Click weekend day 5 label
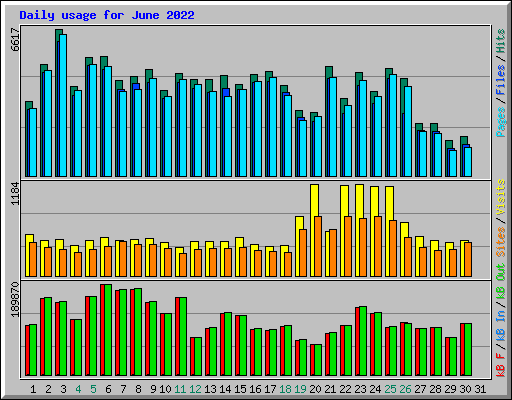 point(93,389)
